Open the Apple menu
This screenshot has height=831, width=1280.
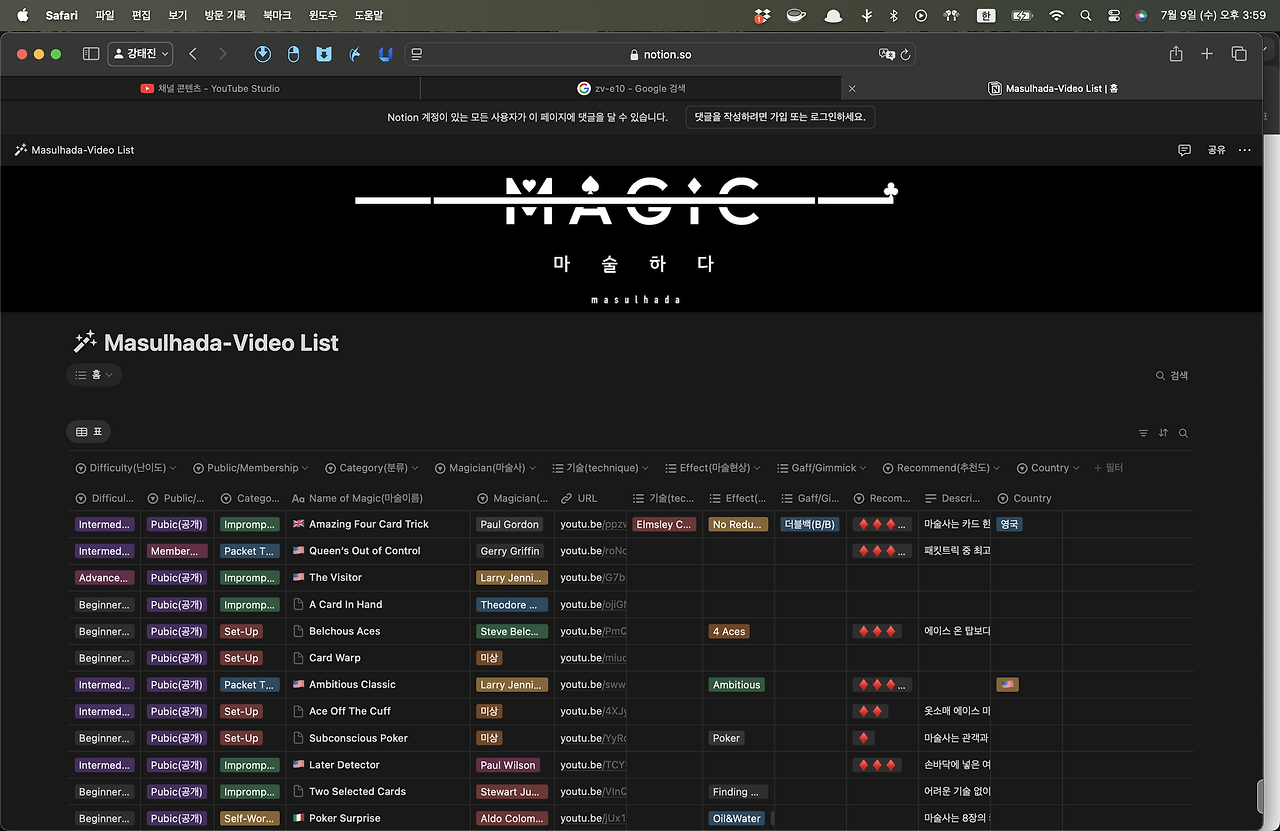coord(23,15)
